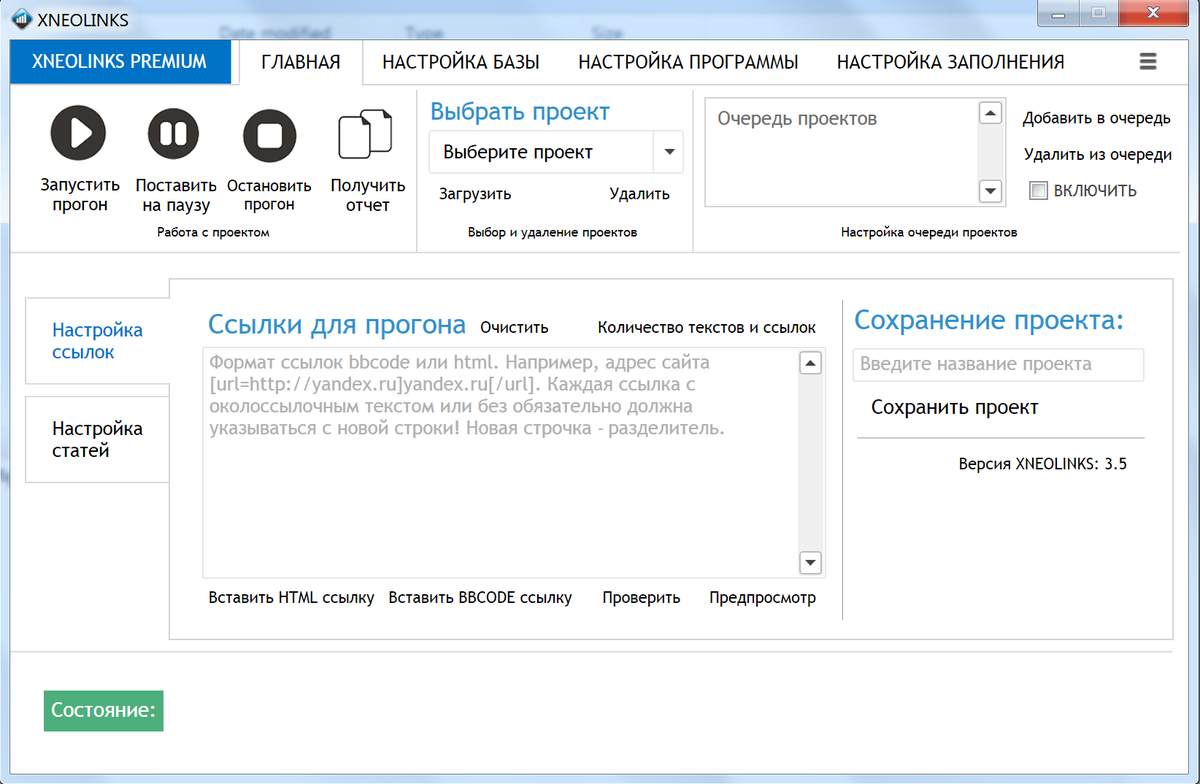Minimize the XNEOLINKS window
This screenshot has width=1200, height=784.
point(1058,13)
